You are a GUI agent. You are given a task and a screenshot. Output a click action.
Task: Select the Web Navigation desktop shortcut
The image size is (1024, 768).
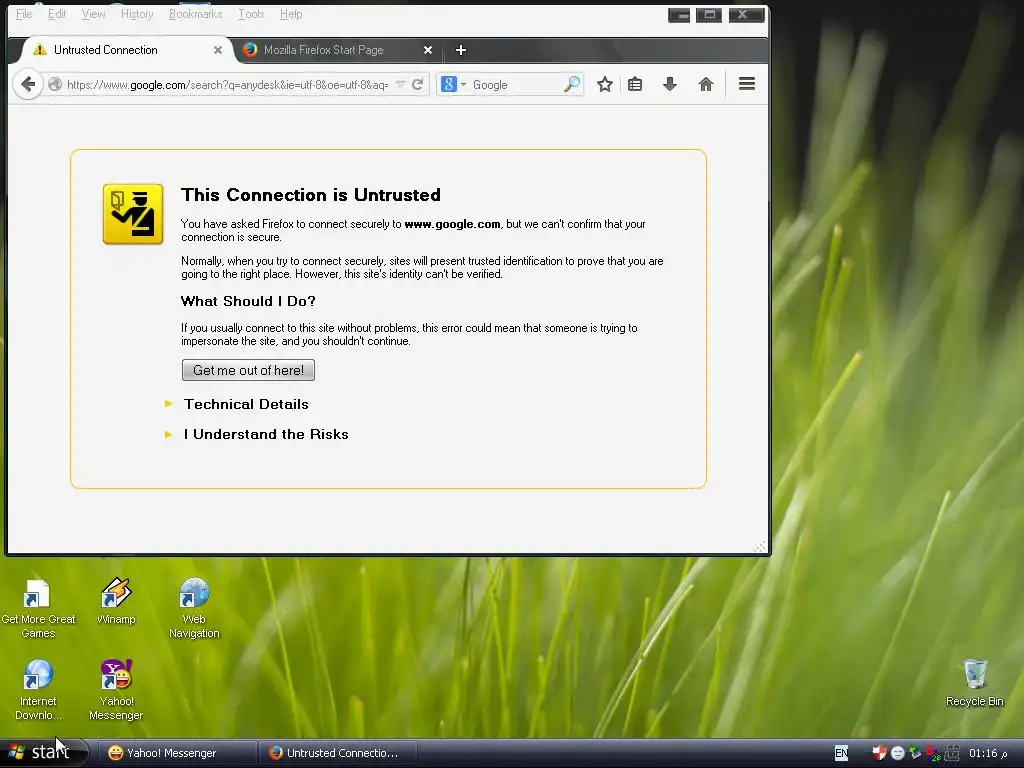[x=194, y=609]
